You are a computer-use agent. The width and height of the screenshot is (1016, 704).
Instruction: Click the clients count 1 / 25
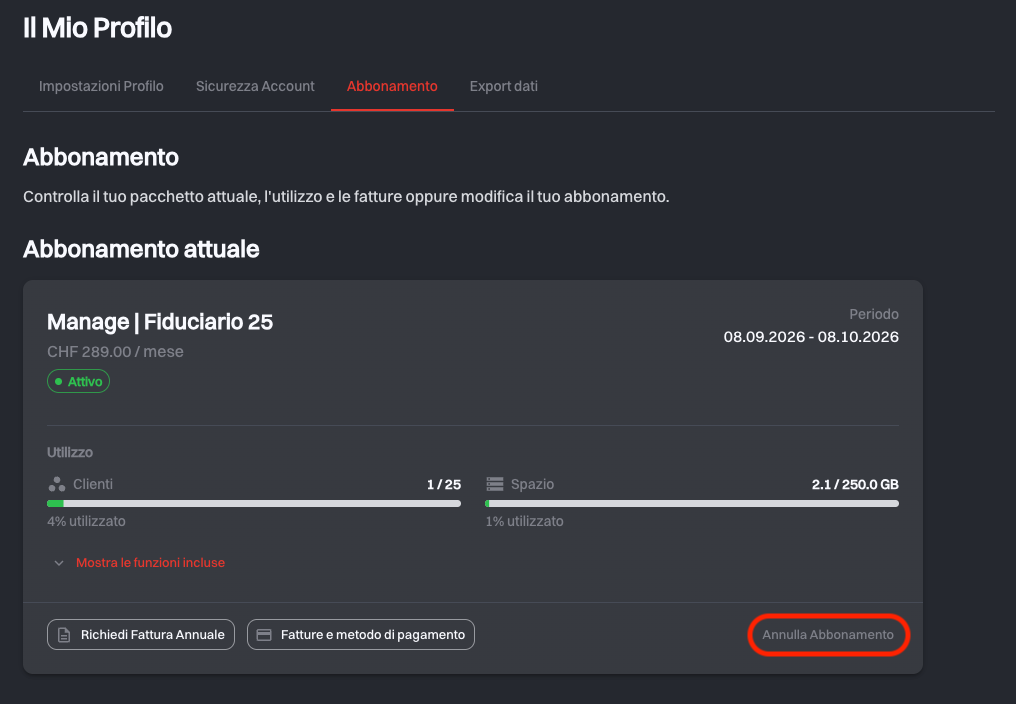click(444, 484)
